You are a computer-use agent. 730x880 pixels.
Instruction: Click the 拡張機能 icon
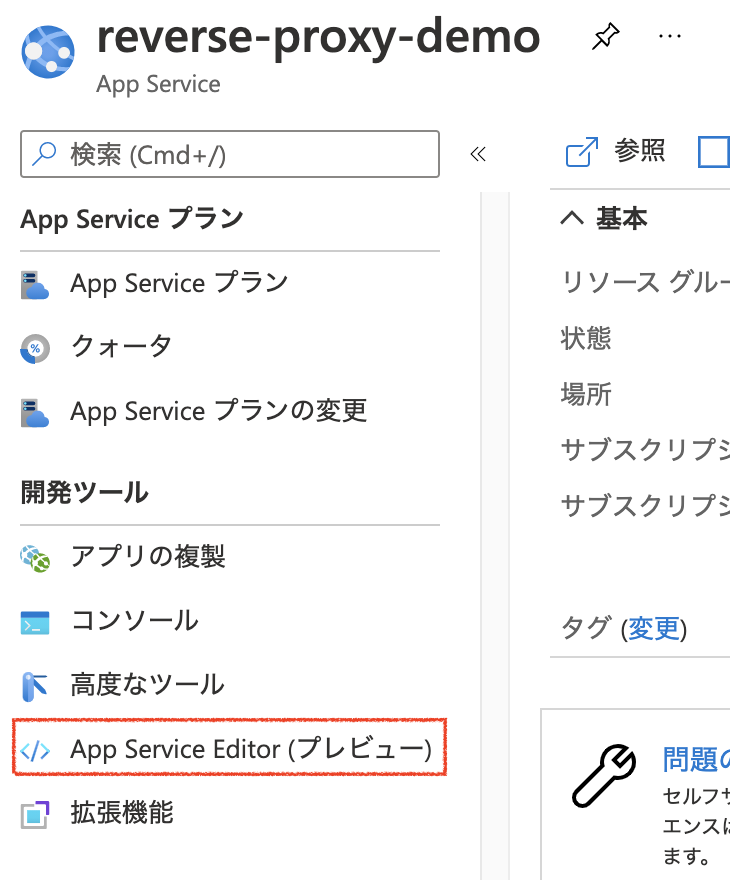(35, 814)
